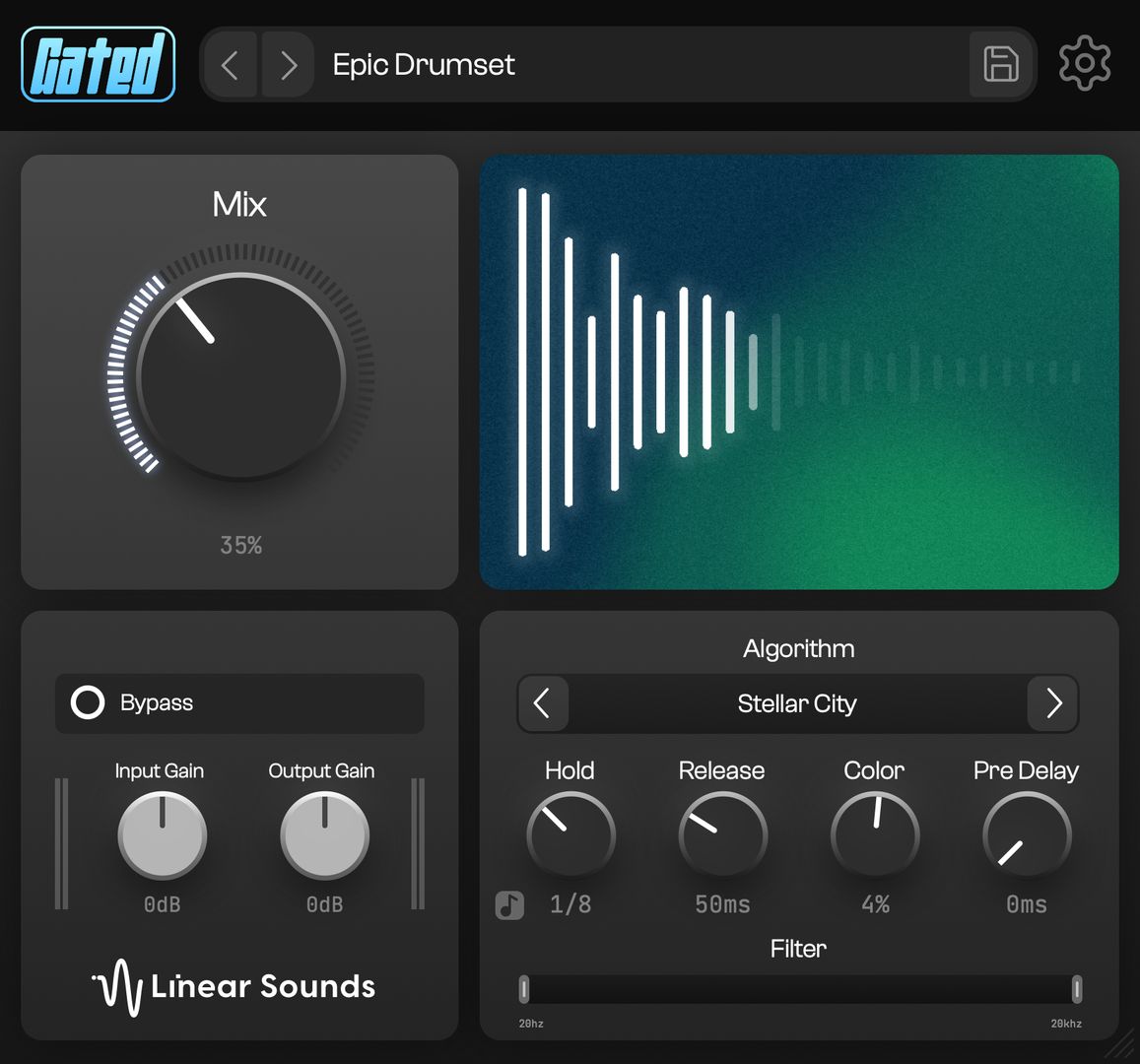Click the low-cut 20hz filter handle
Viewport: 1140px width, 1064px height.
524,989
